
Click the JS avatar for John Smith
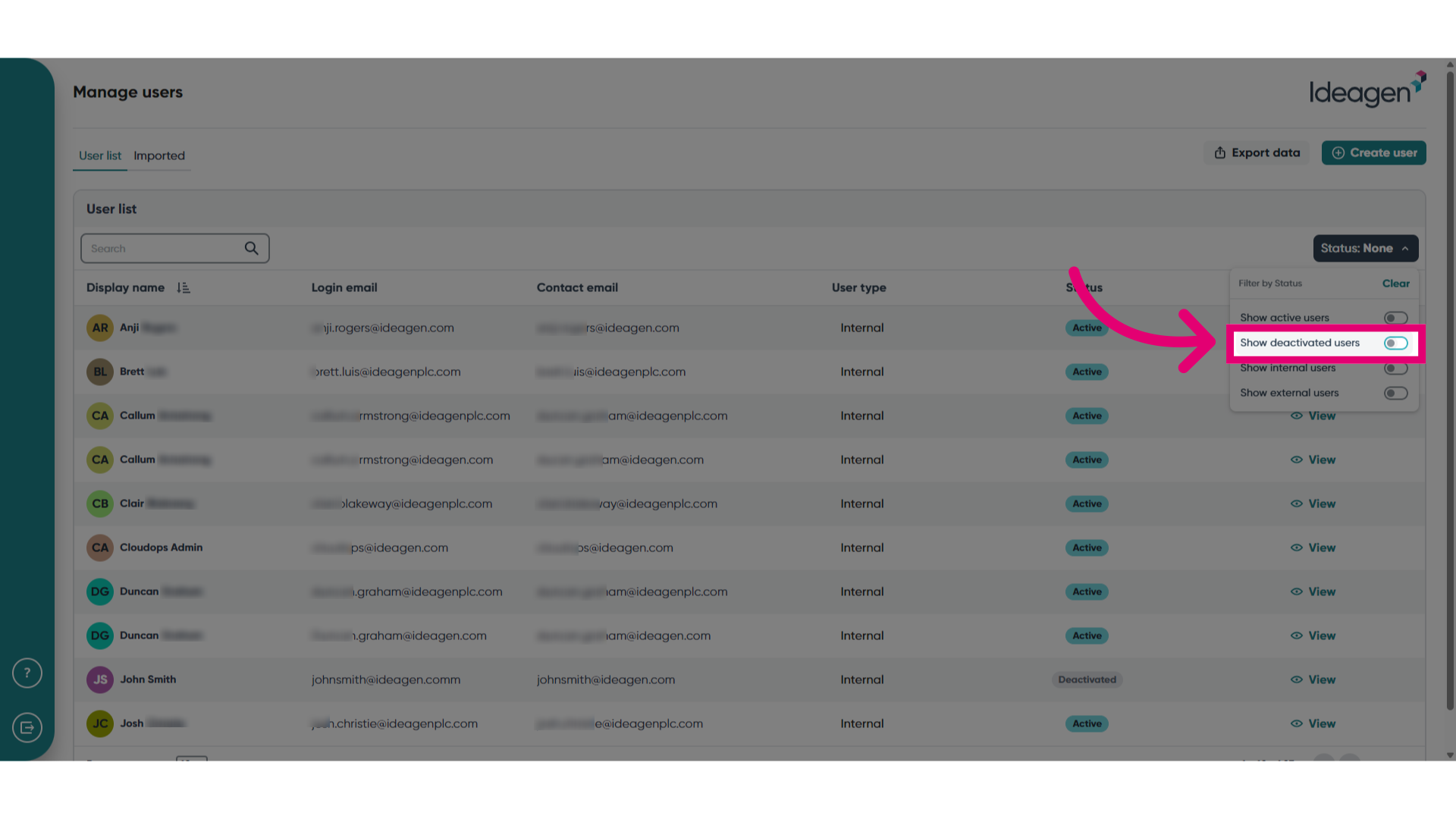(x=100, y=679)
